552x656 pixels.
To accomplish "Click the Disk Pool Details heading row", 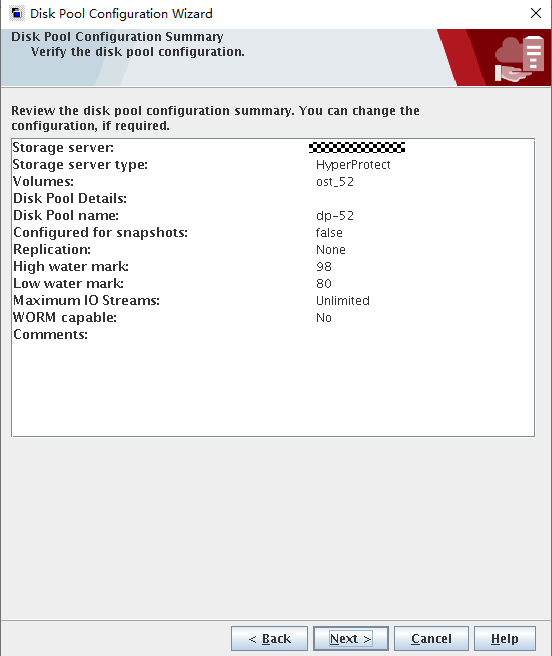I will click(x=273, y=198).
